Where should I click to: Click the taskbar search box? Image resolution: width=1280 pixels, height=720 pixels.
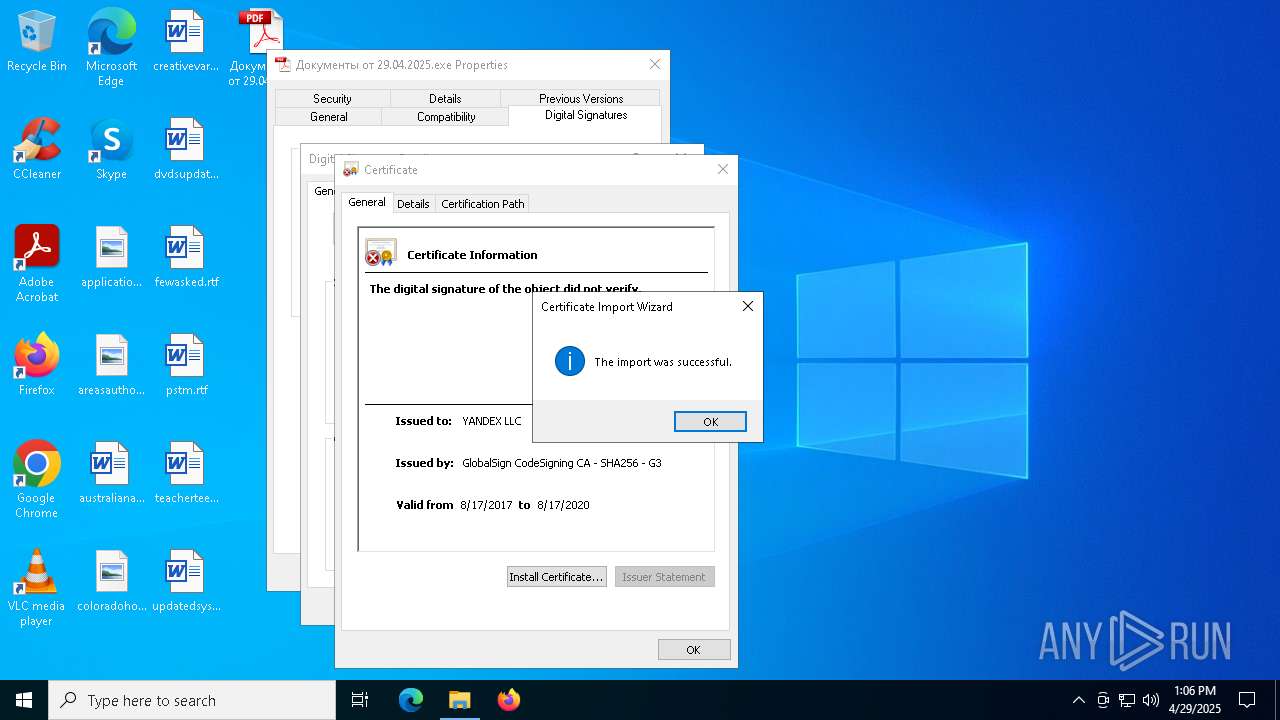point(192,700)
